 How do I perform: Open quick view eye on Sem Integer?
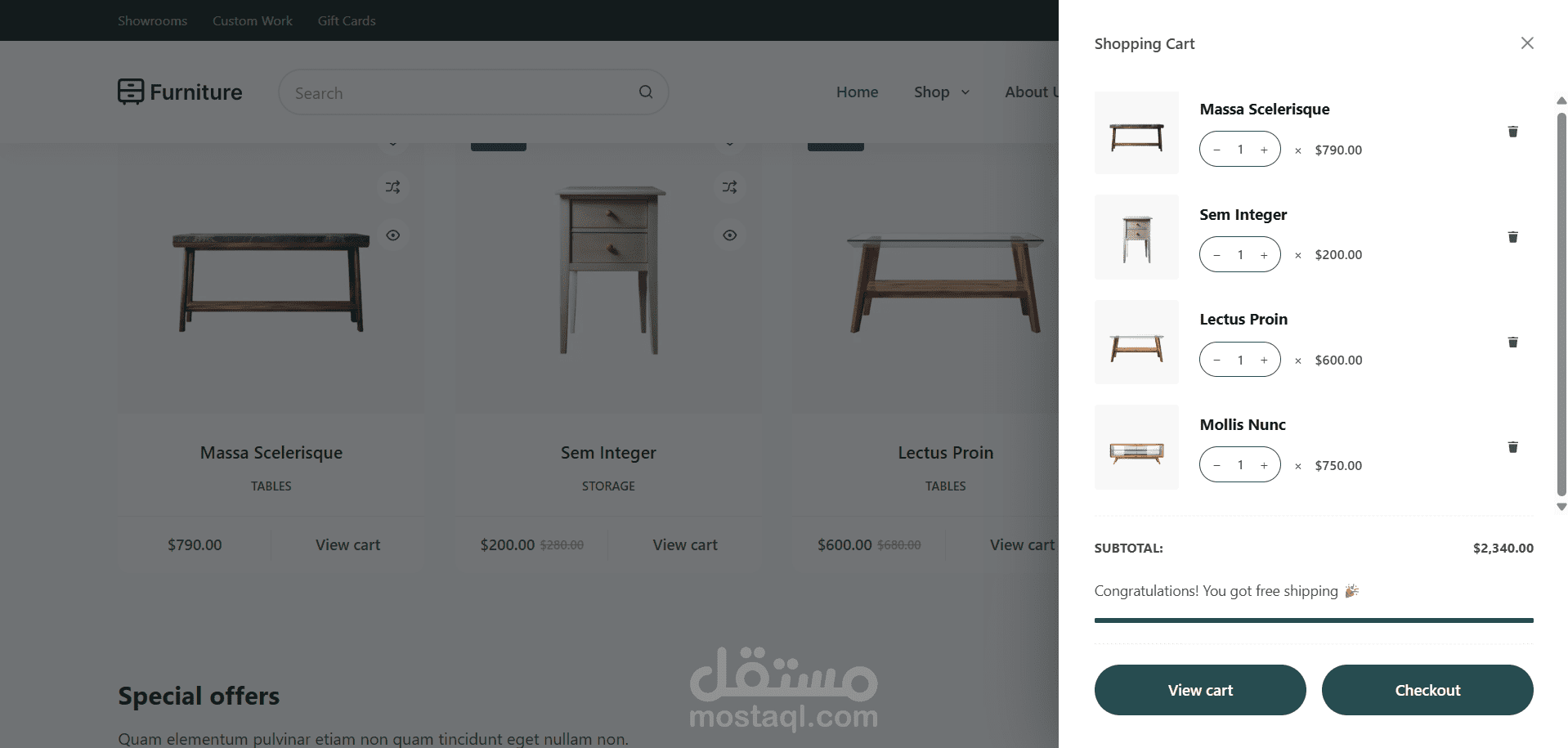pyautogui.click(x=730, y=235)
